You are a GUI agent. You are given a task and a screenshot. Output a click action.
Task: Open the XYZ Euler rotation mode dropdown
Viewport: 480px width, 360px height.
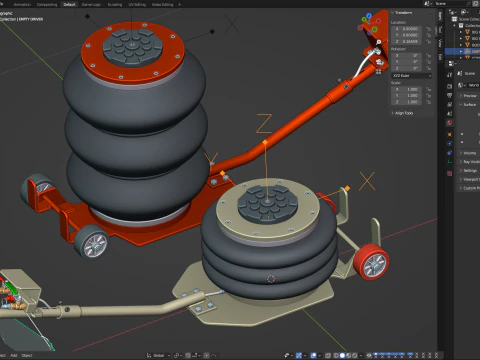coord(412,76)
